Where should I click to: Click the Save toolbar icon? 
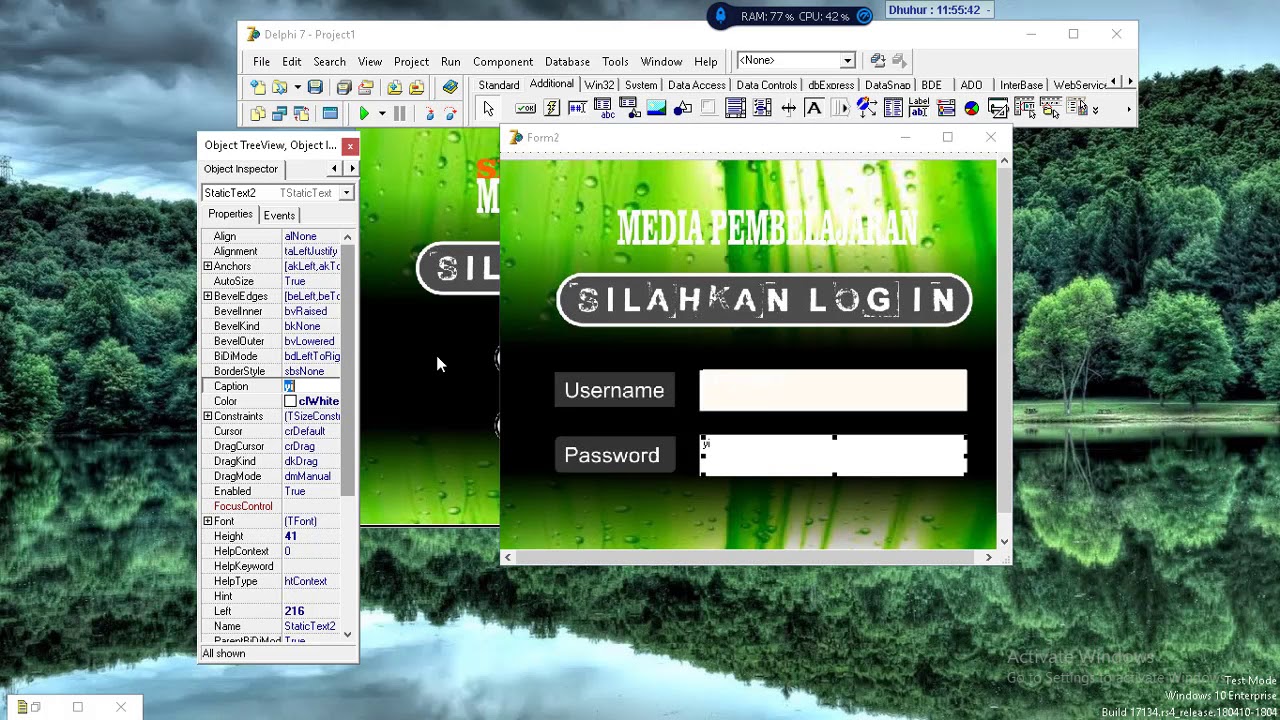pos(315,87)
